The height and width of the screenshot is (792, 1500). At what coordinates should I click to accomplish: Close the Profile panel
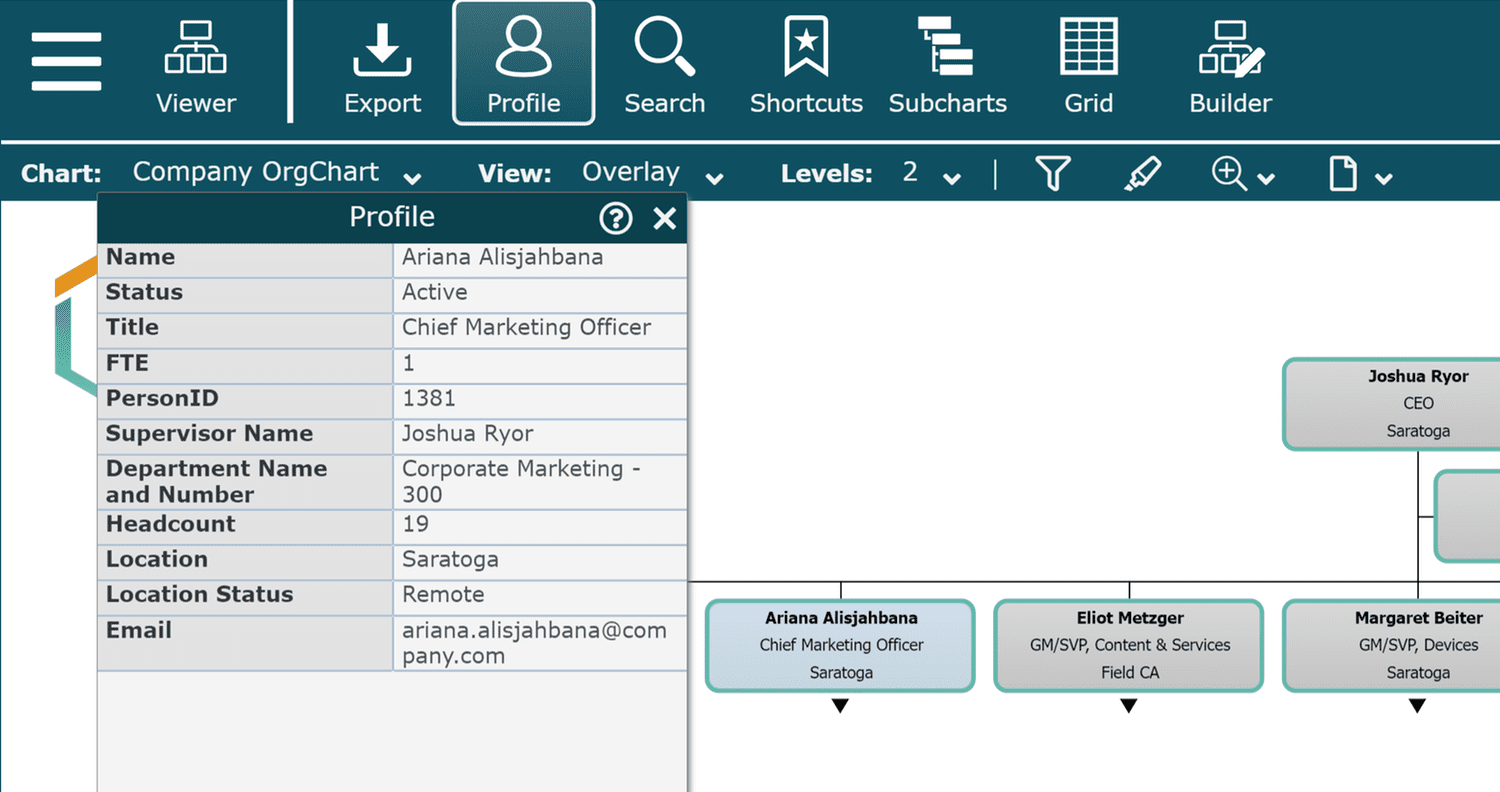point(665,218)
